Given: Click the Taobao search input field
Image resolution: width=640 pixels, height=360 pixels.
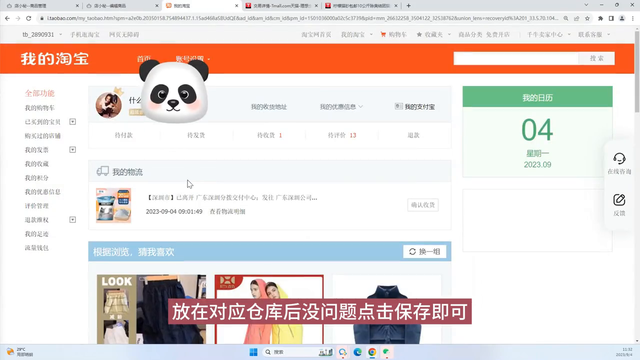Looking at the screenshot, I should (516, 58).
